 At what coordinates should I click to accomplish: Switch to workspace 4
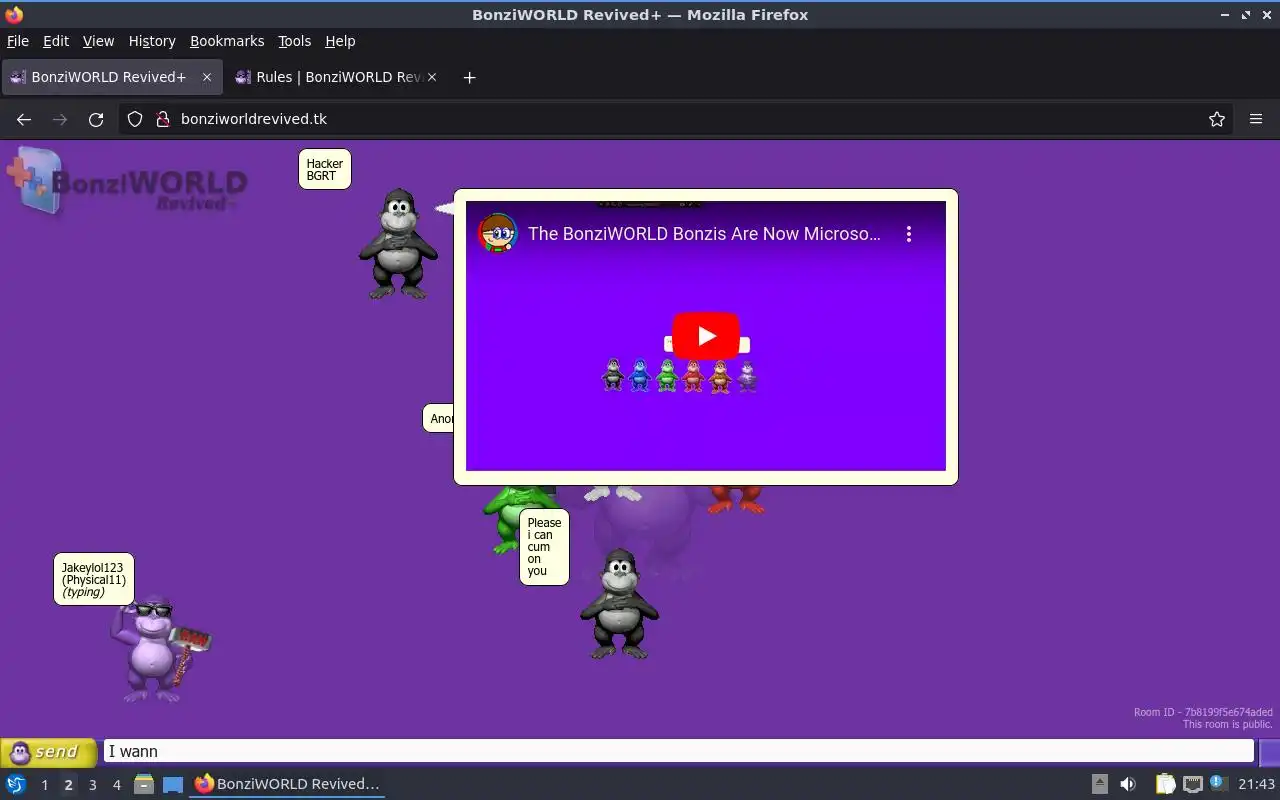[x=116, y=785]
